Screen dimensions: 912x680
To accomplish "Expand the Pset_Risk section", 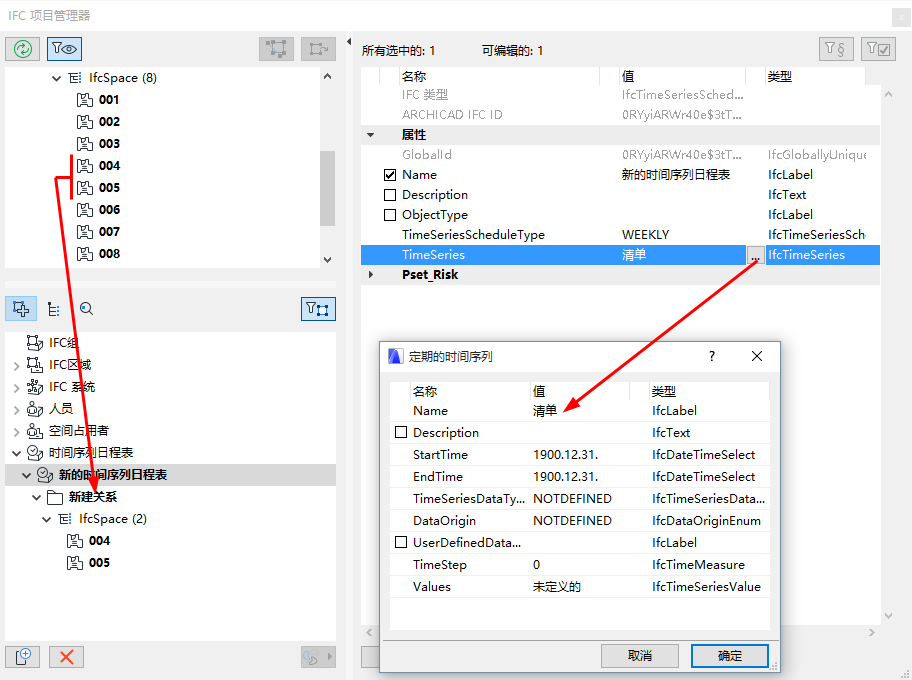I will pyautogui.click(x=370, y=275).
